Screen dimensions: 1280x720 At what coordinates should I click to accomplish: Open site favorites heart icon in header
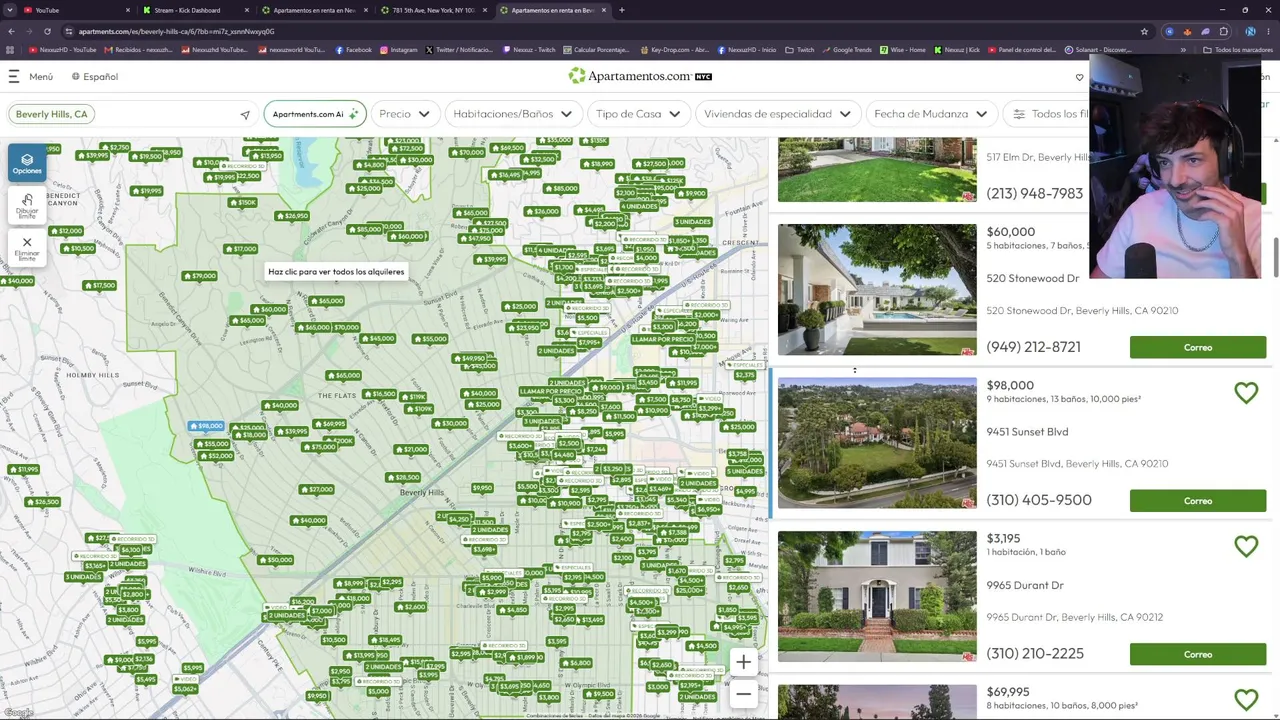pos(1079,77)
